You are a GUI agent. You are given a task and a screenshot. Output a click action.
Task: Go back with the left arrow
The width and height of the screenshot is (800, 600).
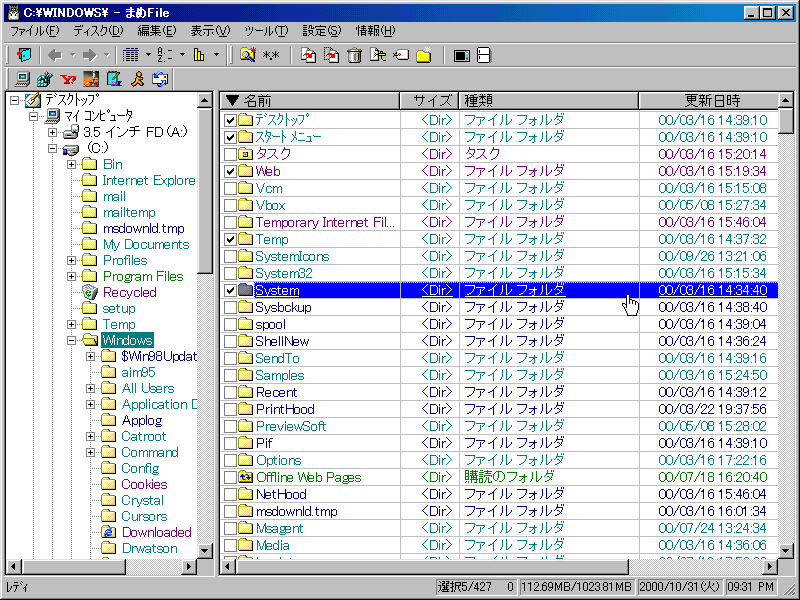[55, 55]
